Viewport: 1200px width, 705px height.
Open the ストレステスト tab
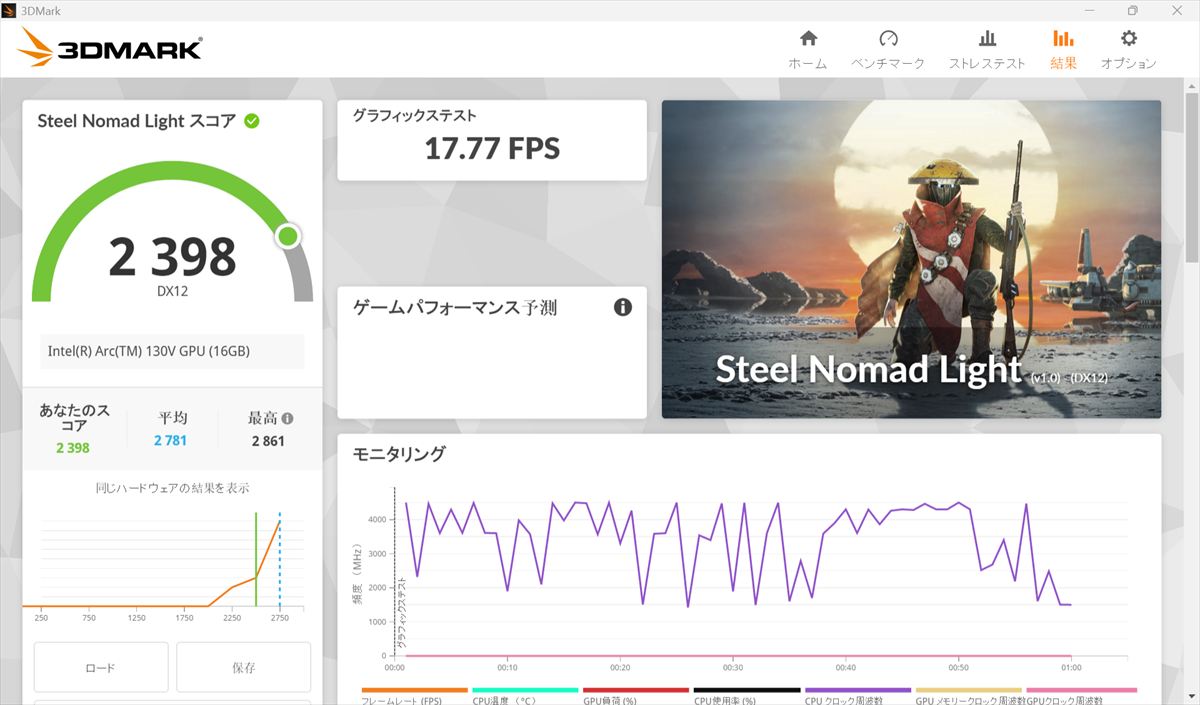pos(987,49)
